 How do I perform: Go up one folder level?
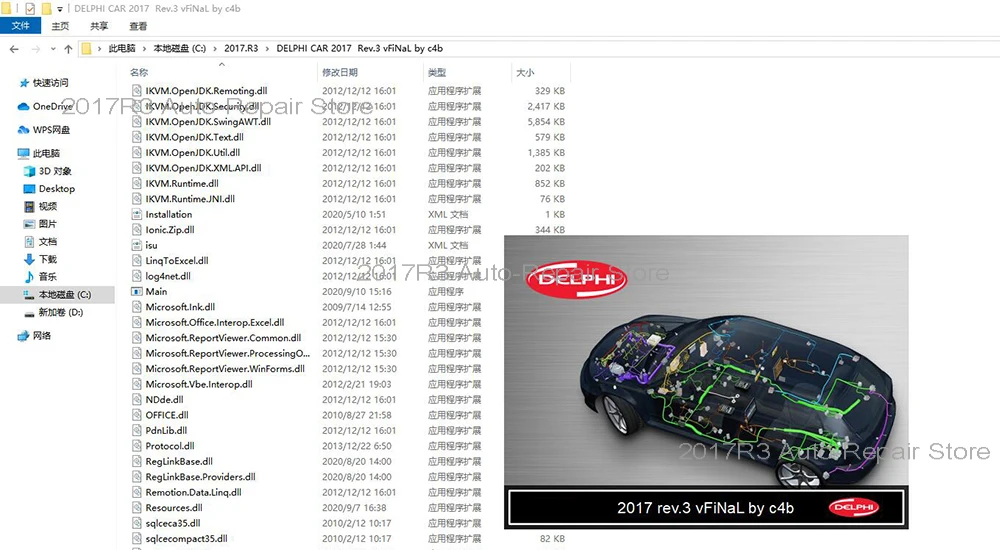pos(68,48)
